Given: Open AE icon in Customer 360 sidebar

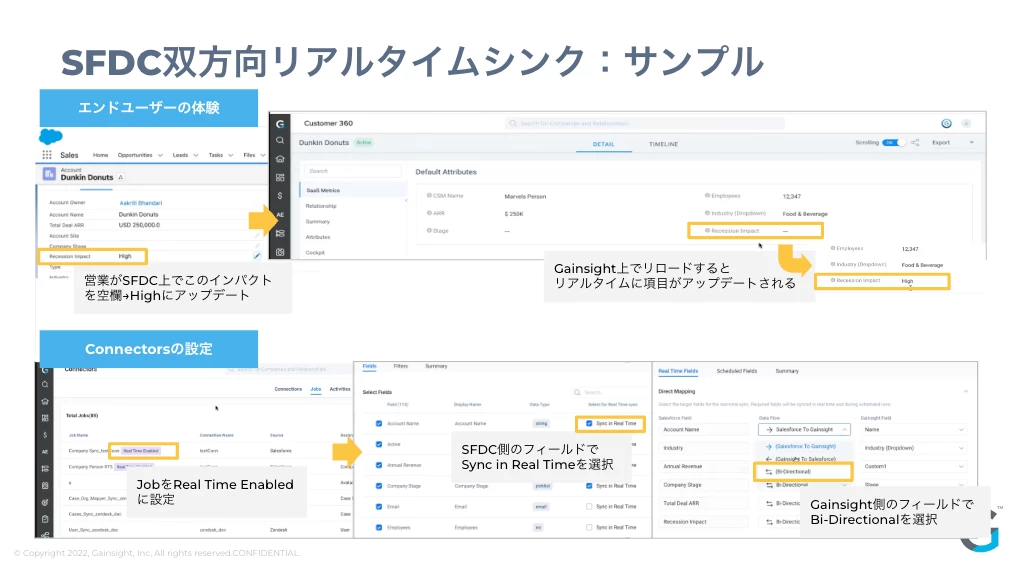Looking at the screenshot, I should tap(280, 215).
